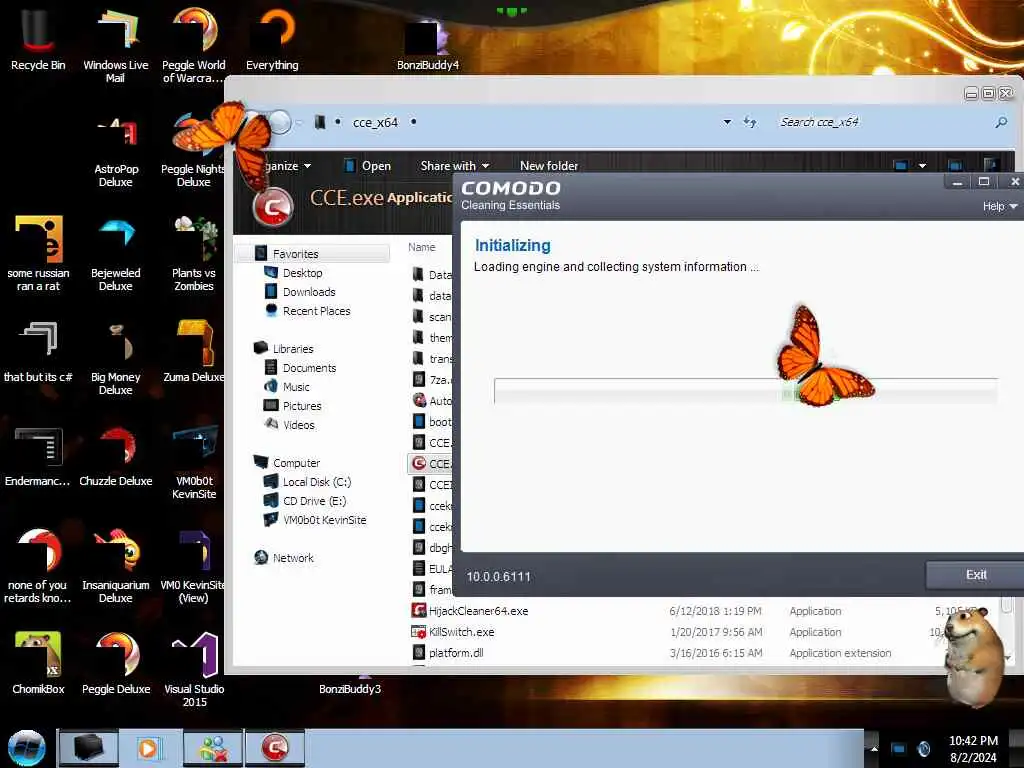
Task: Select VM0b0t KevinSite in navigation pane
Action: [x=324, y=520]
